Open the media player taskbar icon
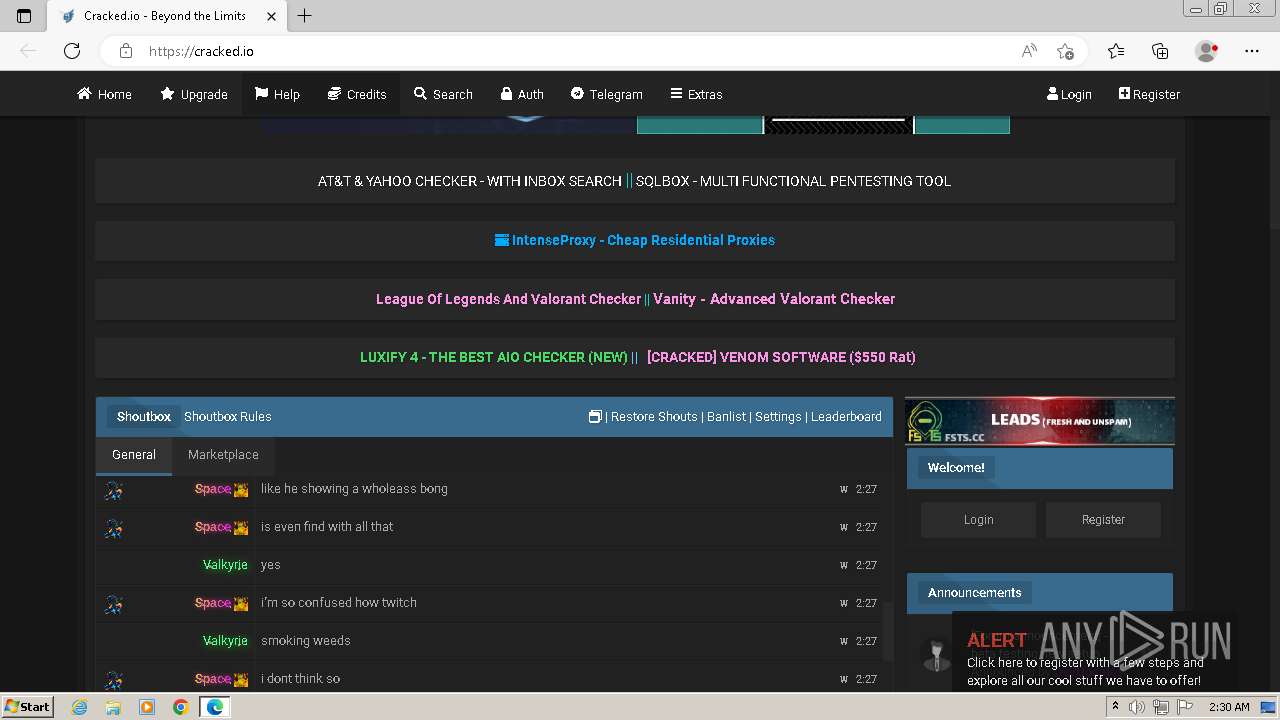1280x720 pixels. click(147, 707)
